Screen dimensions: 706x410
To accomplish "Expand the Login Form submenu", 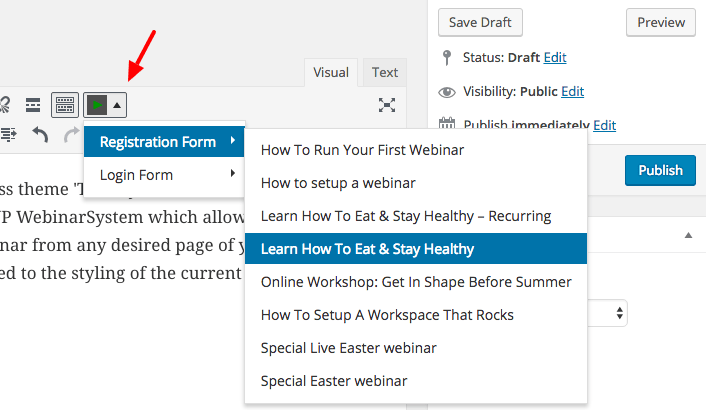I will click(164, 175).
